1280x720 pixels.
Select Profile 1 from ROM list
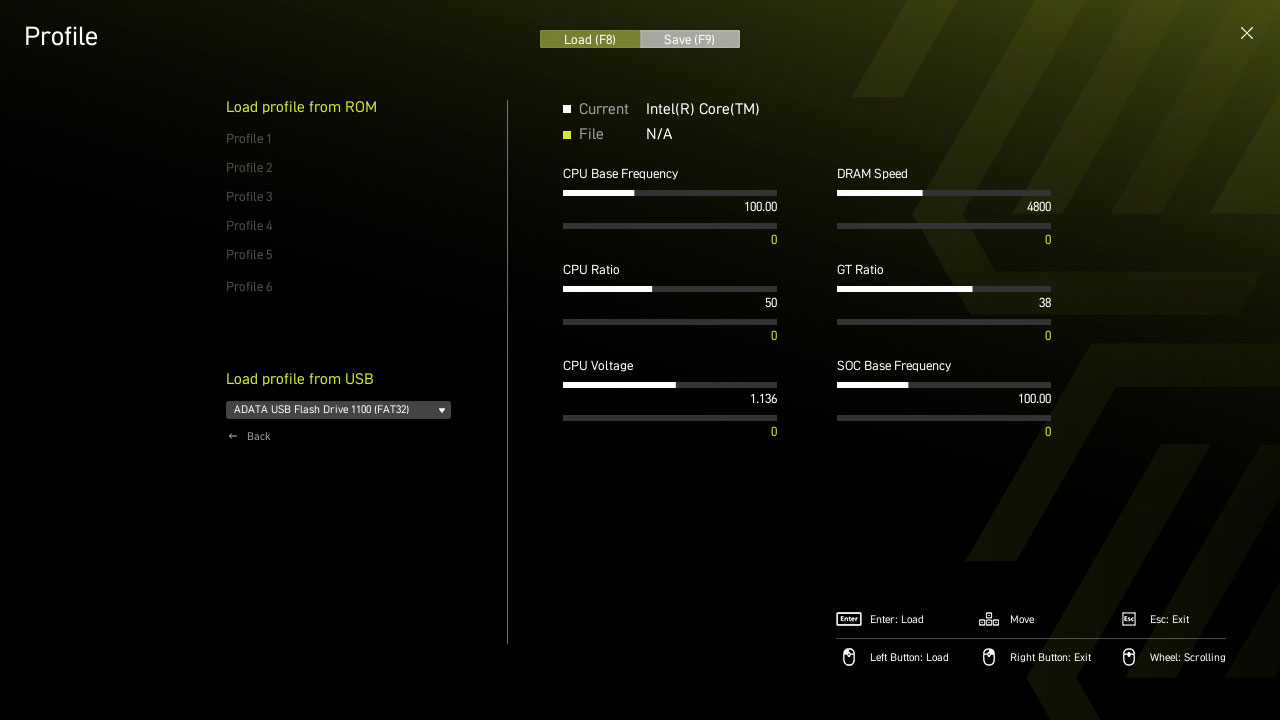click(x=249, y=139)
